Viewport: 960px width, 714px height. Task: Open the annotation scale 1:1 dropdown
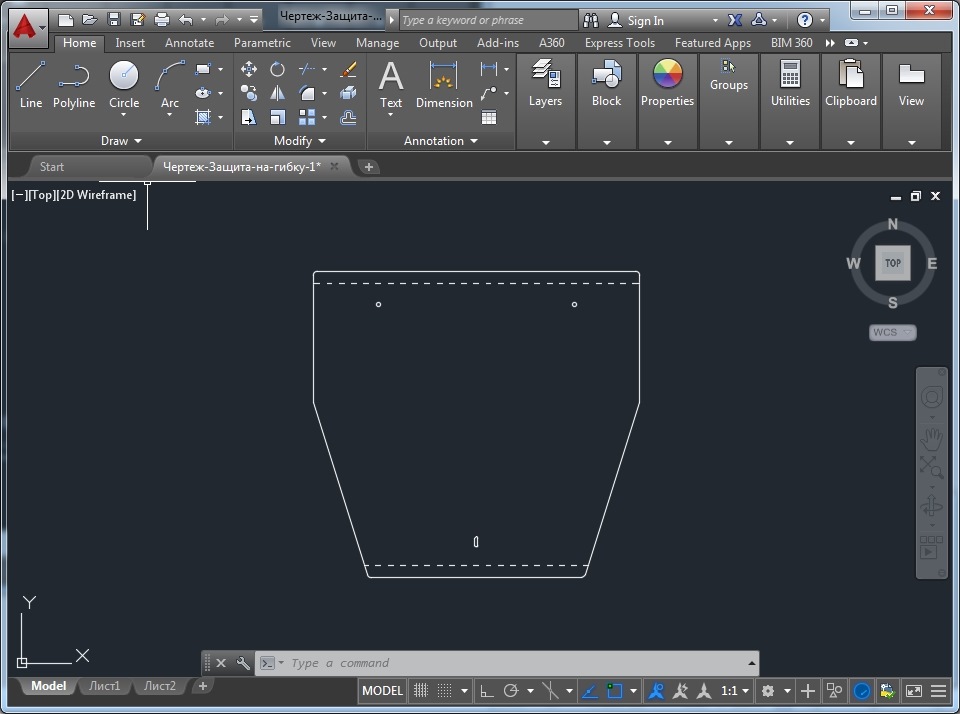pyautogui.click(x=735, y=691)
